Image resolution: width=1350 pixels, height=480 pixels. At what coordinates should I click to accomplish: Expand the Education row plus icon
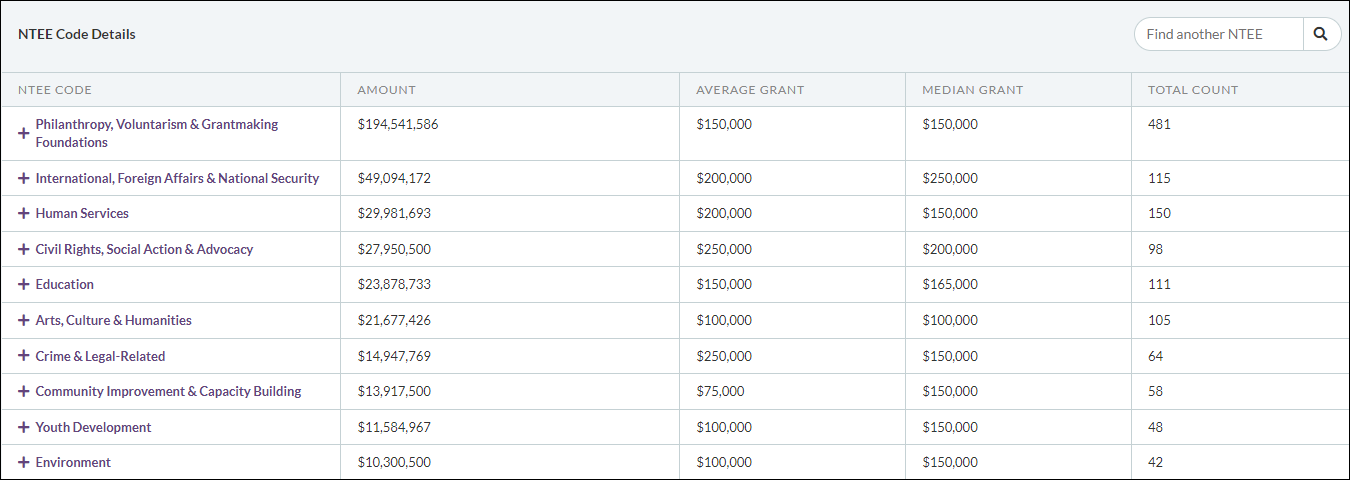pyautogui.click(x=24, y=284)
